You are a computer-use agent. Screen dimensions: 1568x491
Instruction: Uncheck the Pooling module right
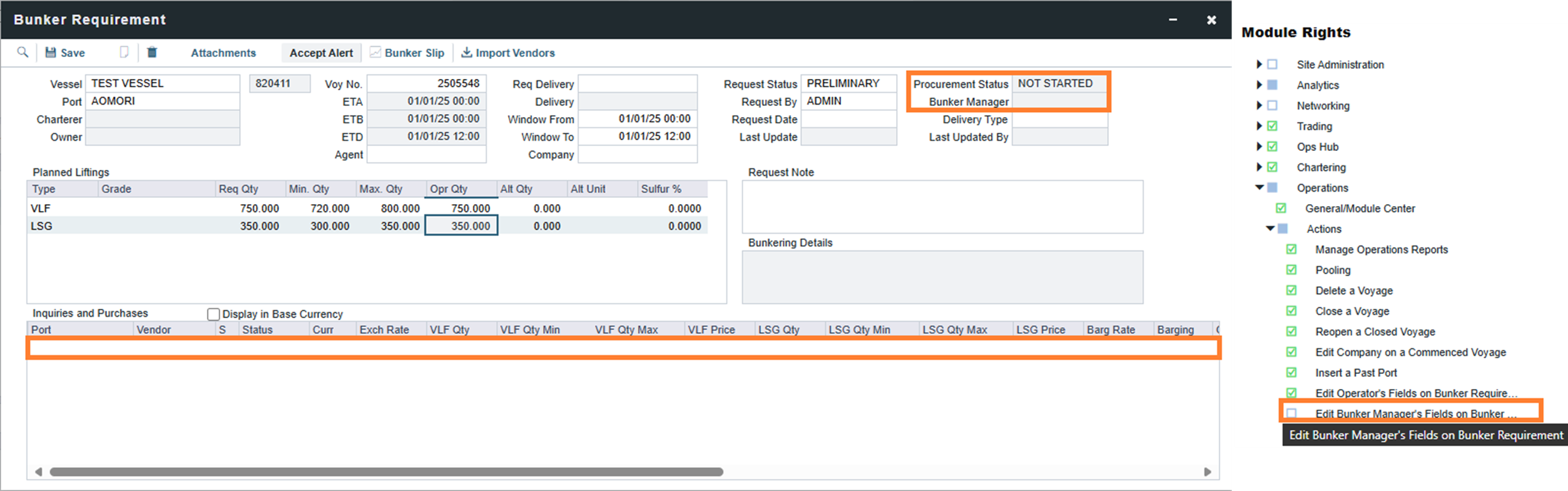click(1291, 270)
